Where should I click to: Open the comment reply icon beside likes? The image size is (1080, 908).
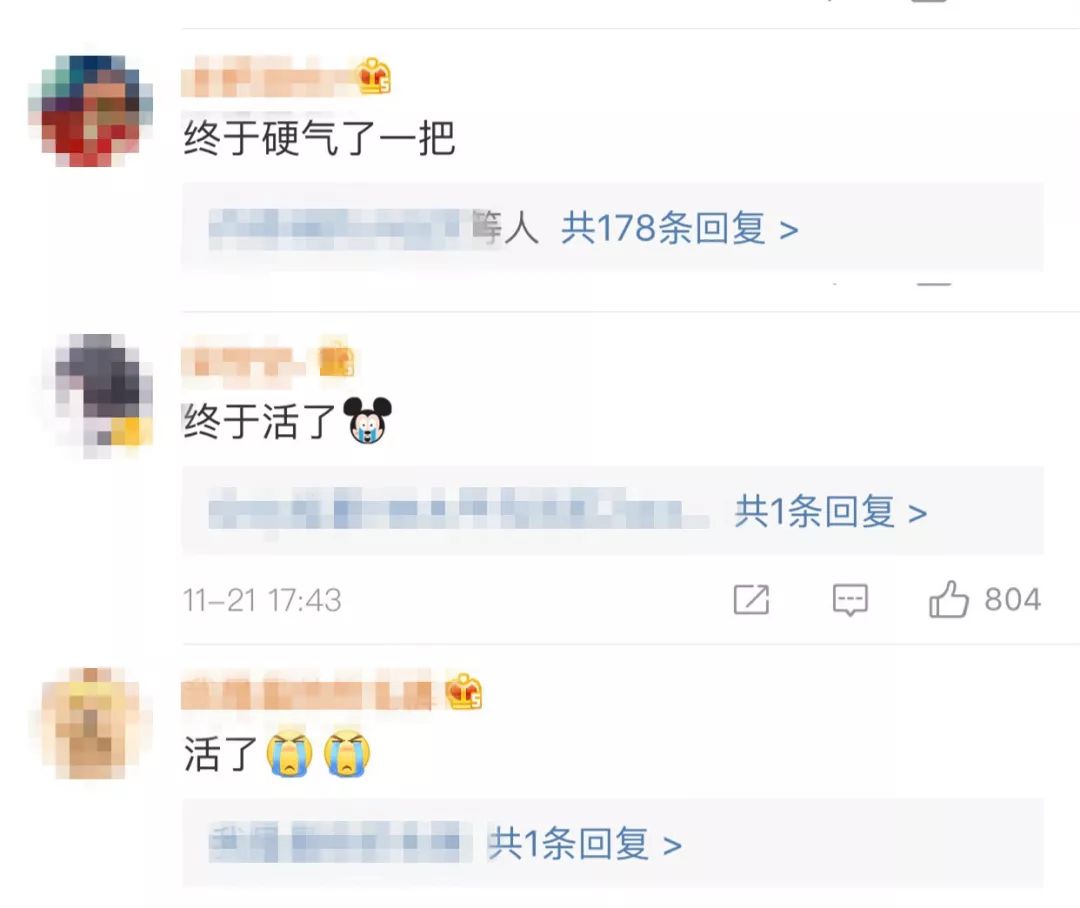pos(850,600)
